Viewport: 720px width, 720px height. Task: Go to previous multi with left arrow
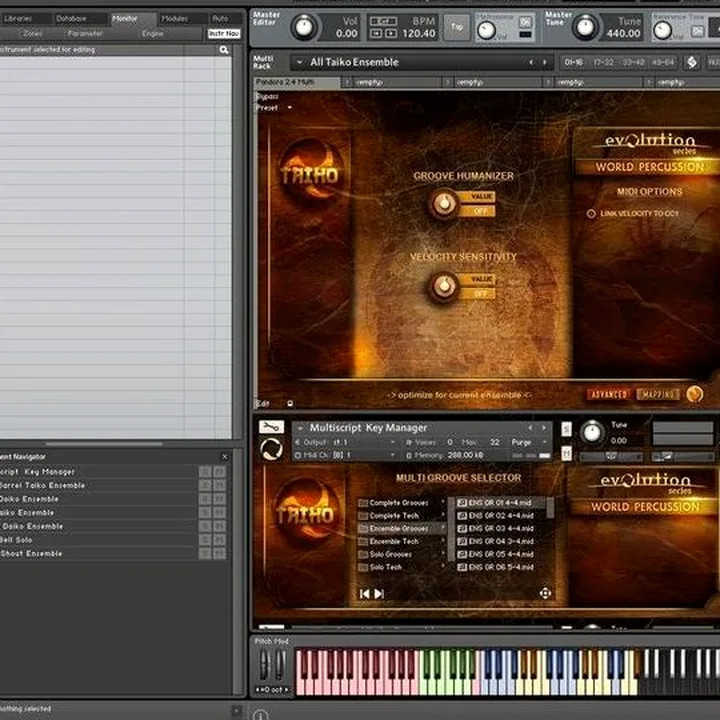(x=531, y=62)
